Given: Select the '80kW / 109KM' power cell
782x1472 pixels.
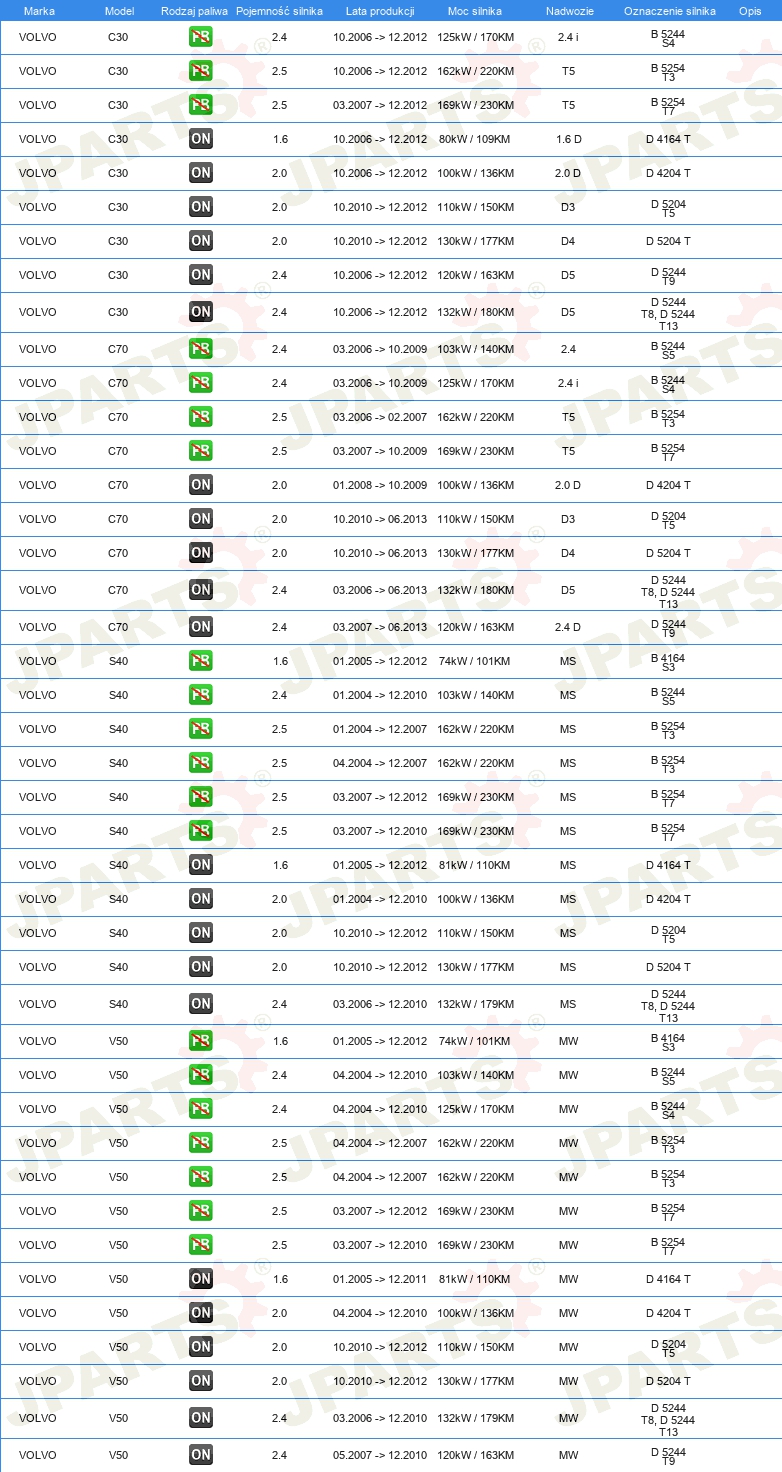Looking at the screenshot, I should click(475, 139).
